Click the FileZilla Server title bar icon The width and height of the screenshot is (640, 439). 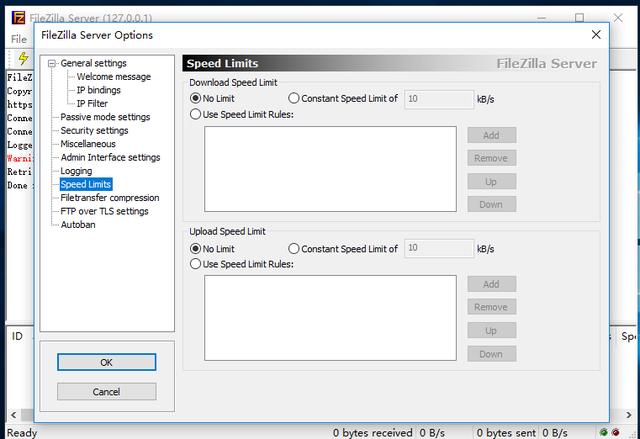tap(18, 18)
